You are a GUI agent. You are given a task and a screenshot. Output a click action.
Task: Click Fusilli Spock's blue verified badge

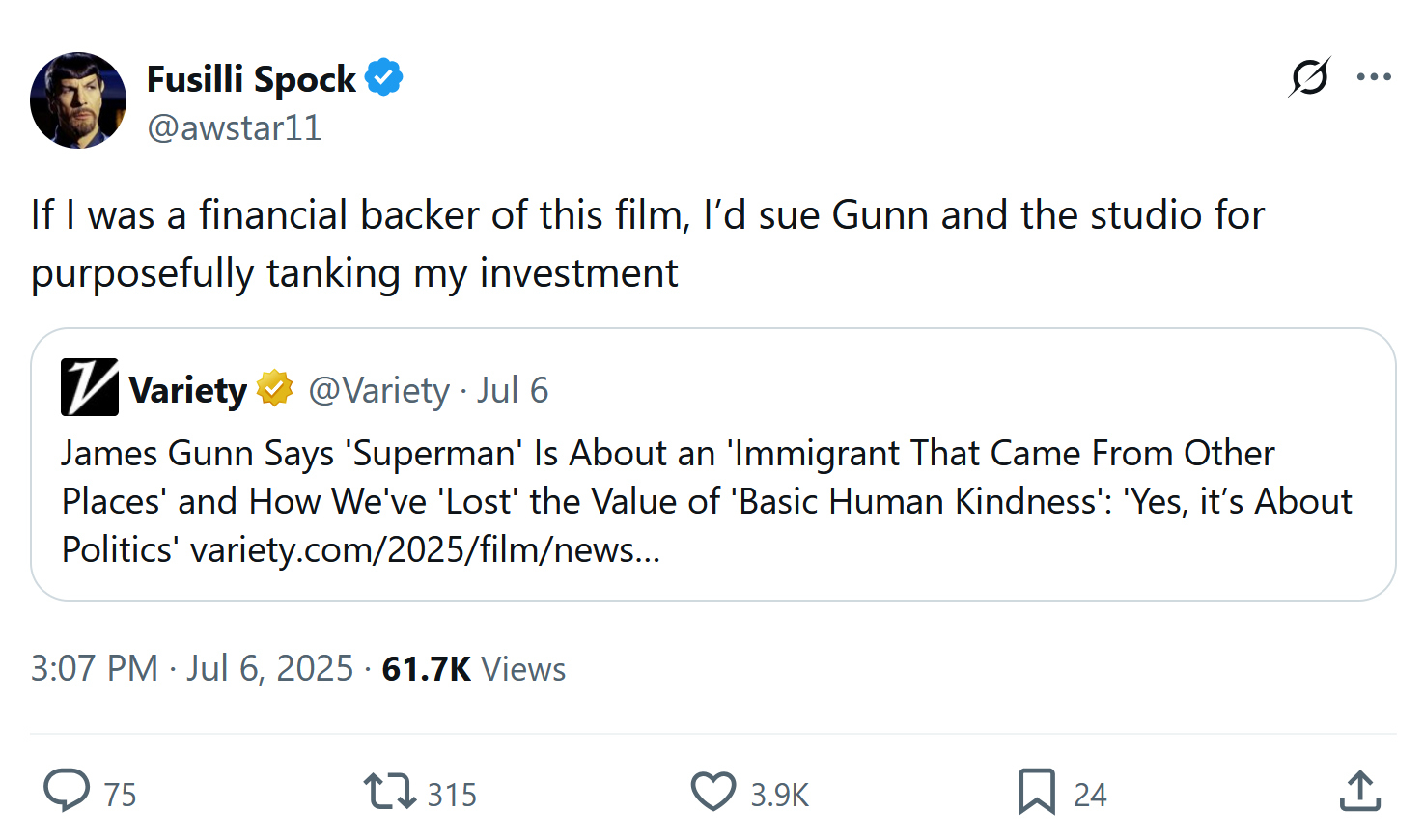[x=384, y=78]
